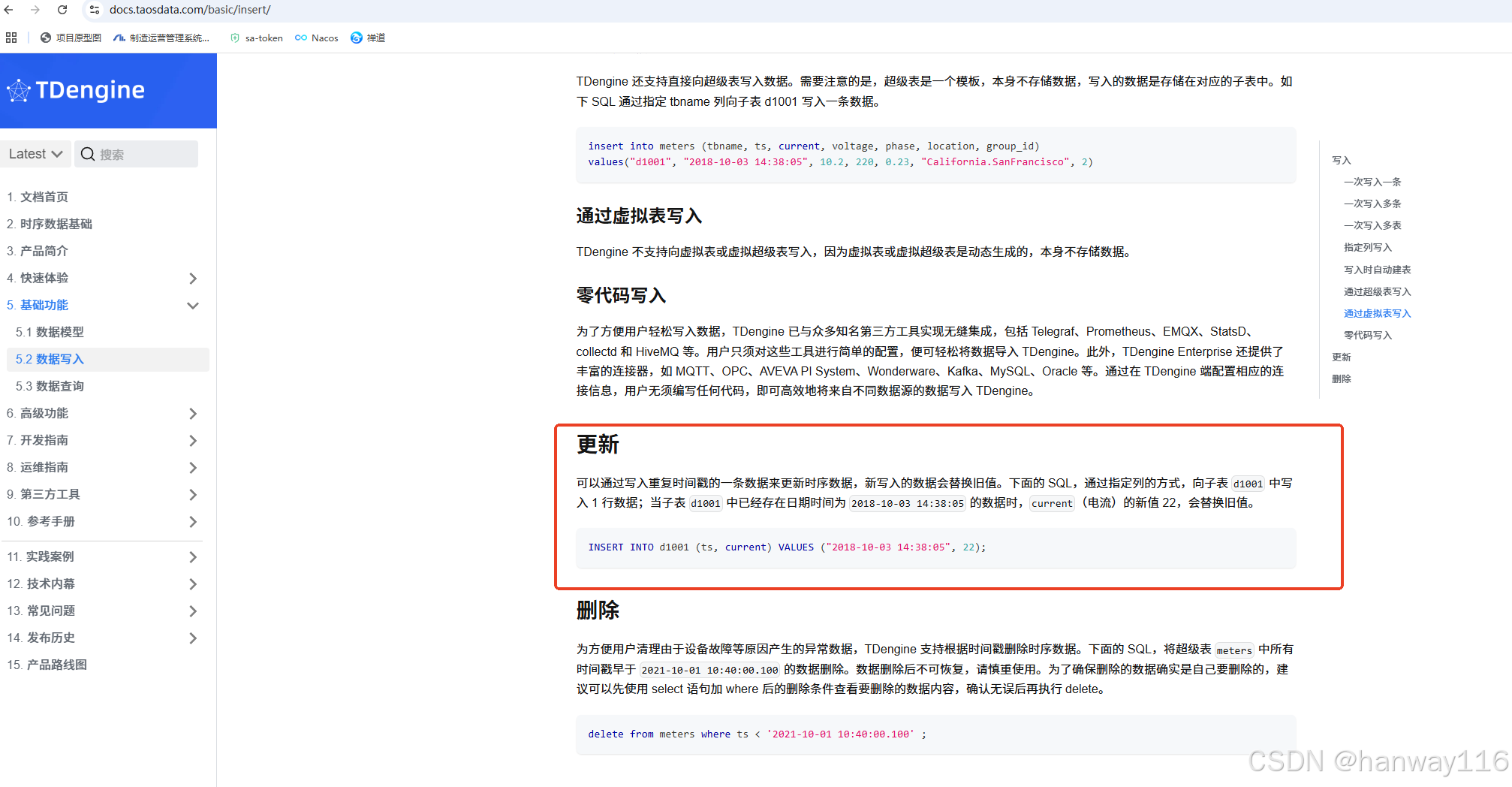Jump to 写入时自动建表 in table of contents
This screenshot has height=787, width=1512.
(x=1378, y=270)
